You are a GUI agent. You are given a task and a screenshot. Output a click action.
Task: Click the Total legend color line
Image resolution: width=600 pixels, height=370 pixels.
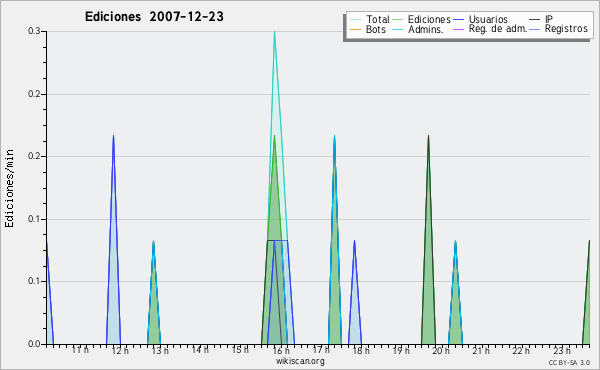pos(355,19)
